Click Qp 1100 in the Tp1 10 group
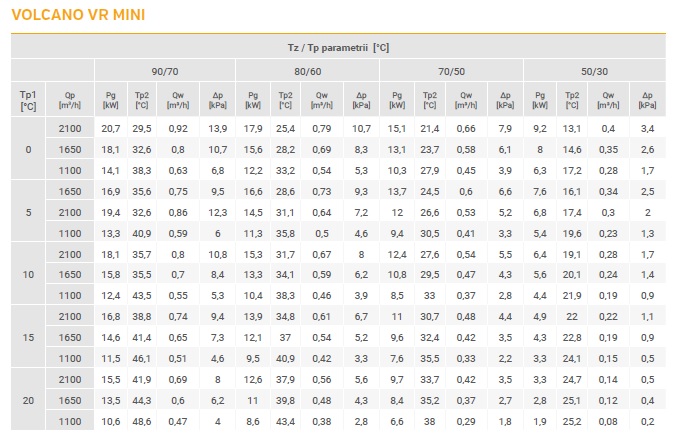Screen dimensions: 675x444 pyautogui.click(x=70, y=295)
